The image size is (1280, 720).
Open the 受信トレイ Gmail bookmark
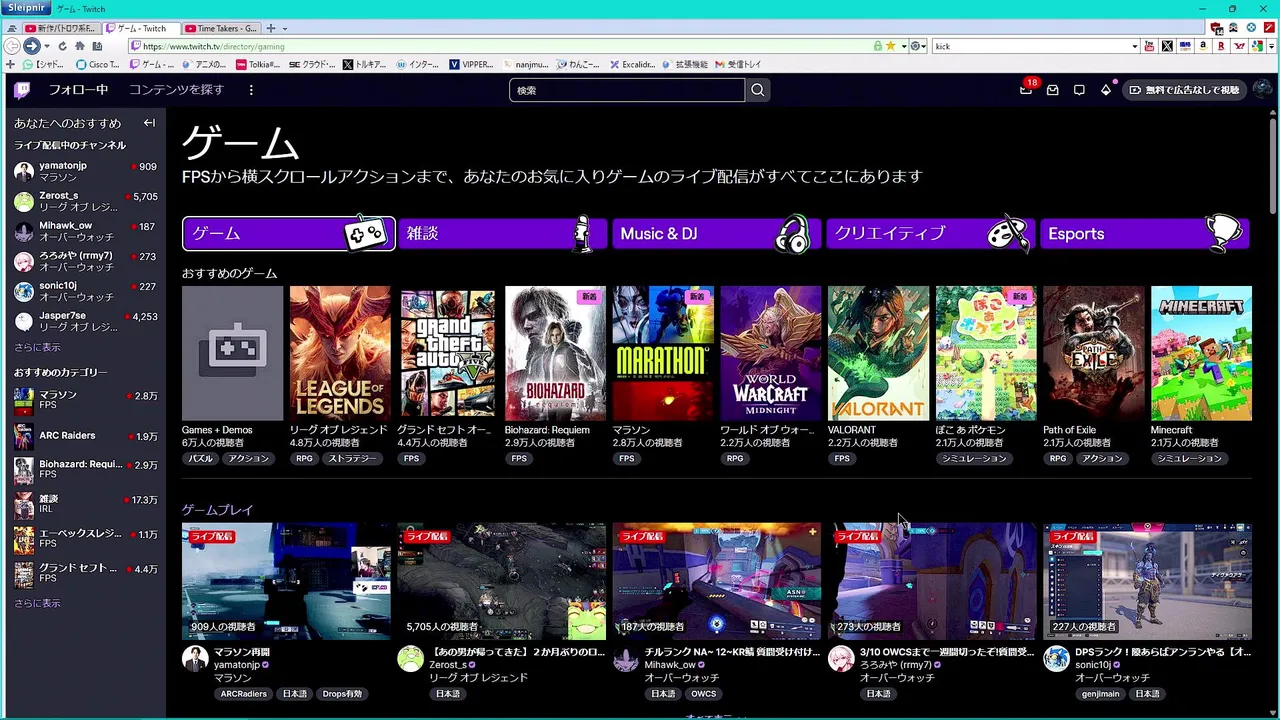(740, 64)
